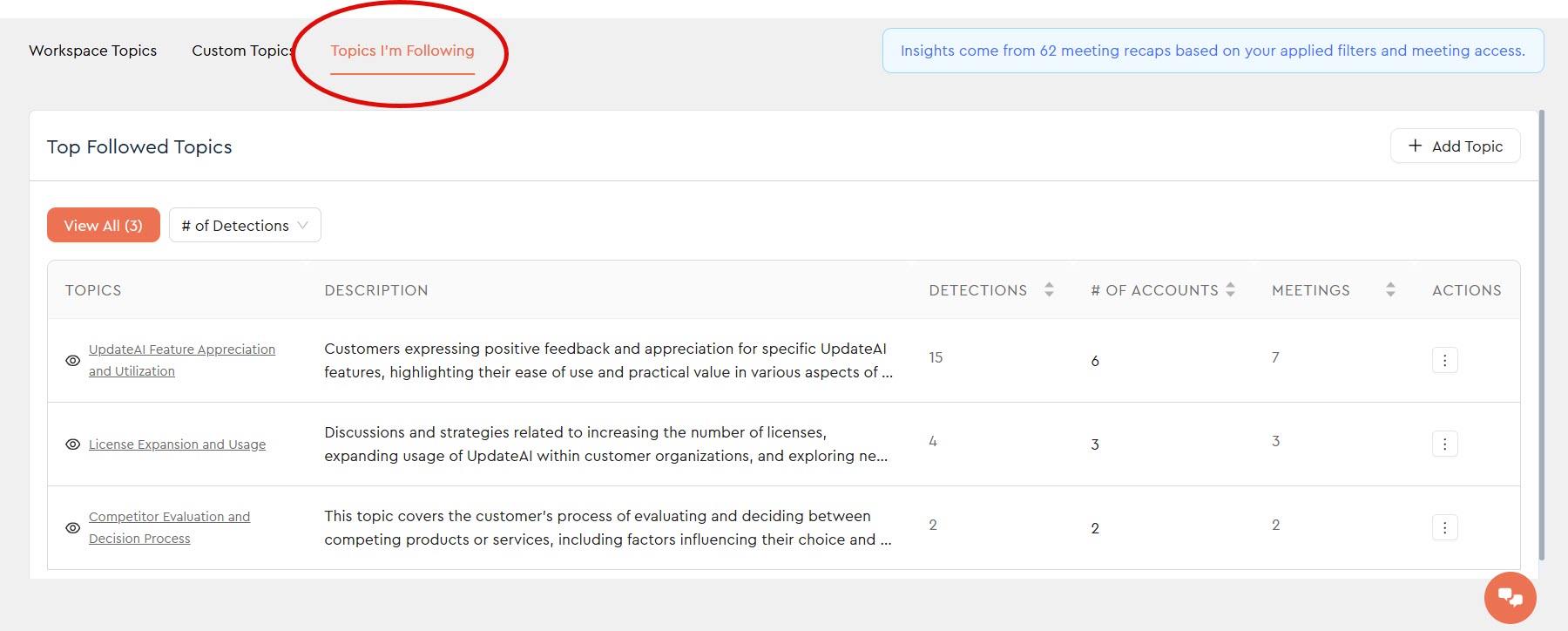Click the License Expansion description text

click(606, 444)
